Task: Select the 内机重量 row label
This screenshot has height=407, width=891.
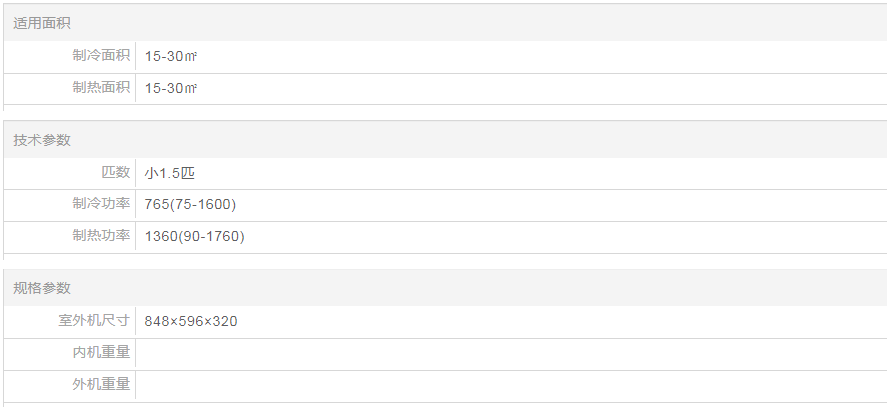Action: pos(101,352)
